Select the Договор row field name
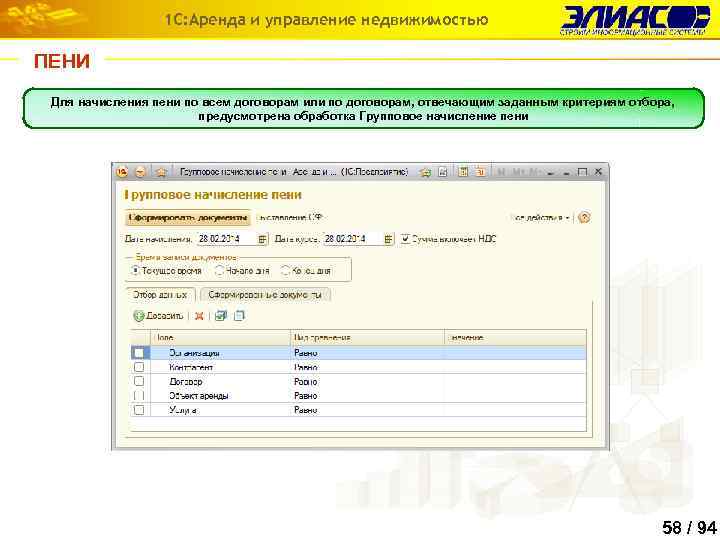The width and height of the screenshot is (720, 540). [x=186, y=382]
